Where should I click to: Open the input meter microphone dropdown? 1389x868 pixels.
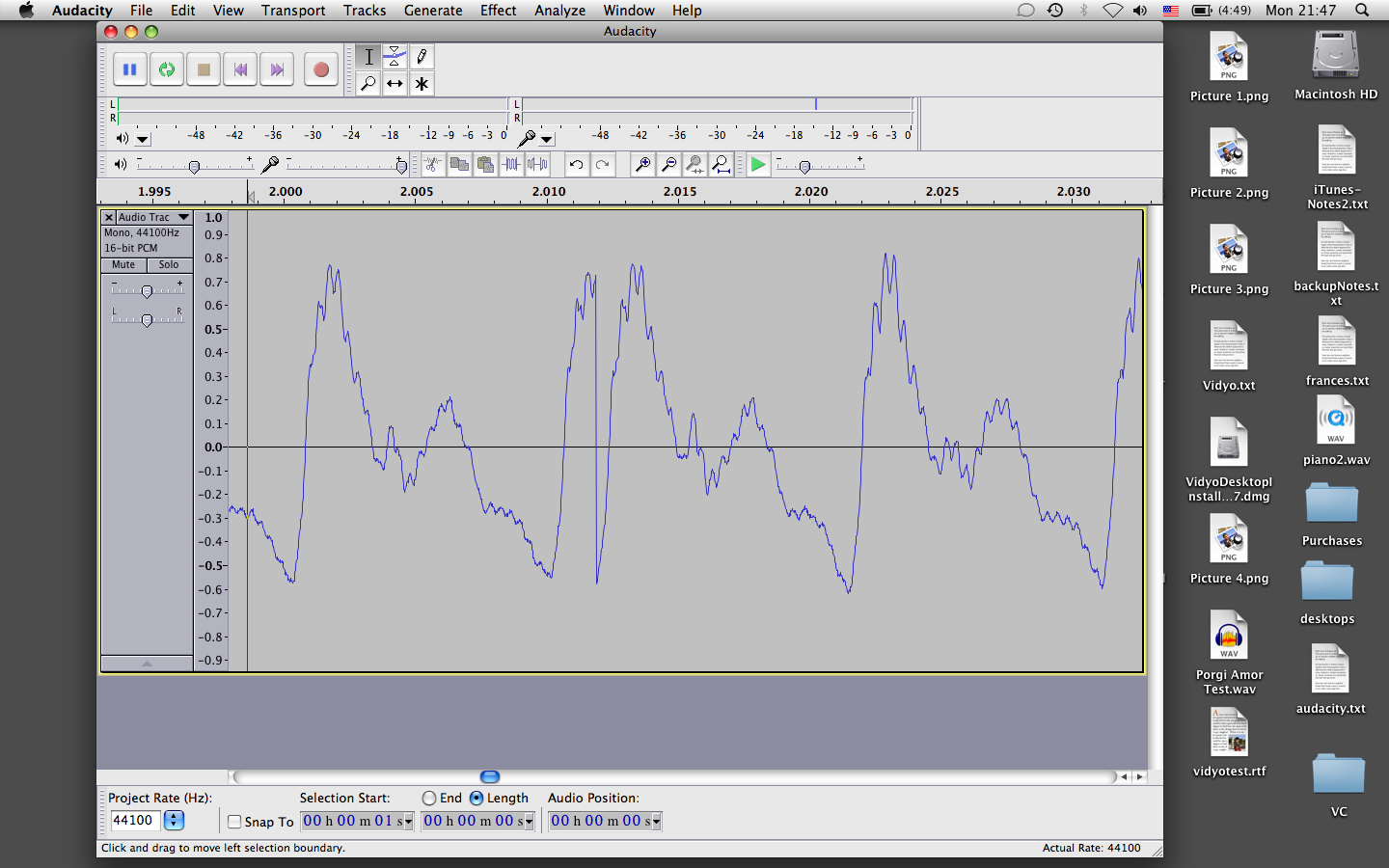pyautogui.click(x=546, y=140)
